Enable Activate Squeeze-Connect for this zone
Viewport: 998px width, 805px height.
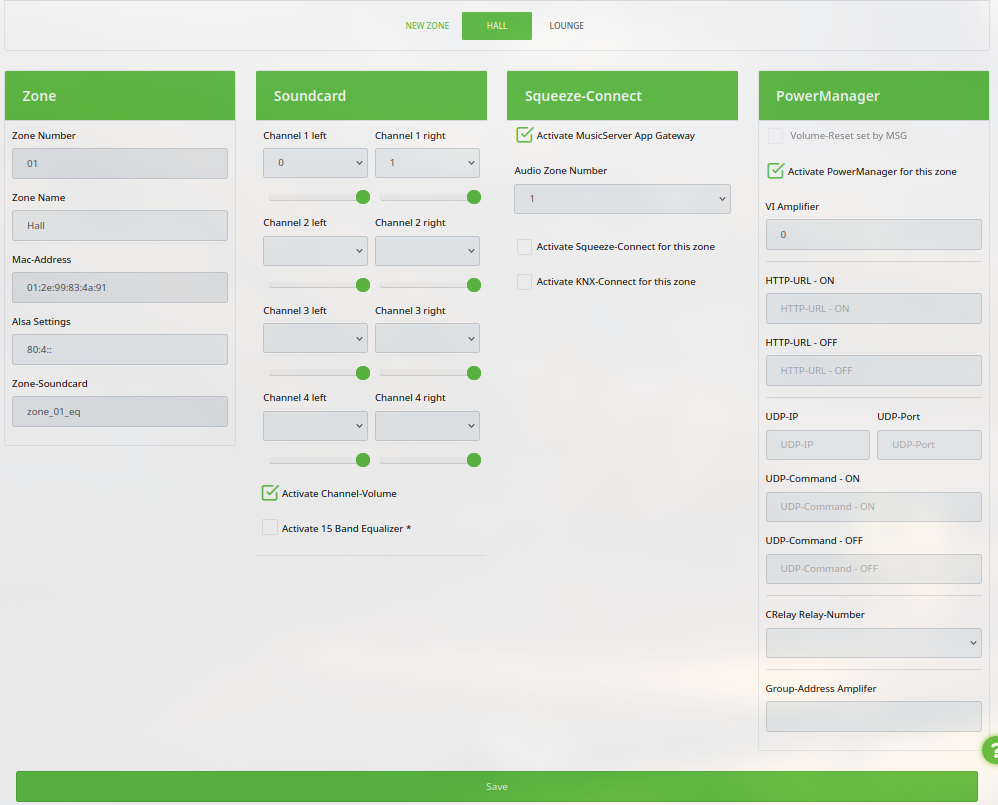(524, 247)
